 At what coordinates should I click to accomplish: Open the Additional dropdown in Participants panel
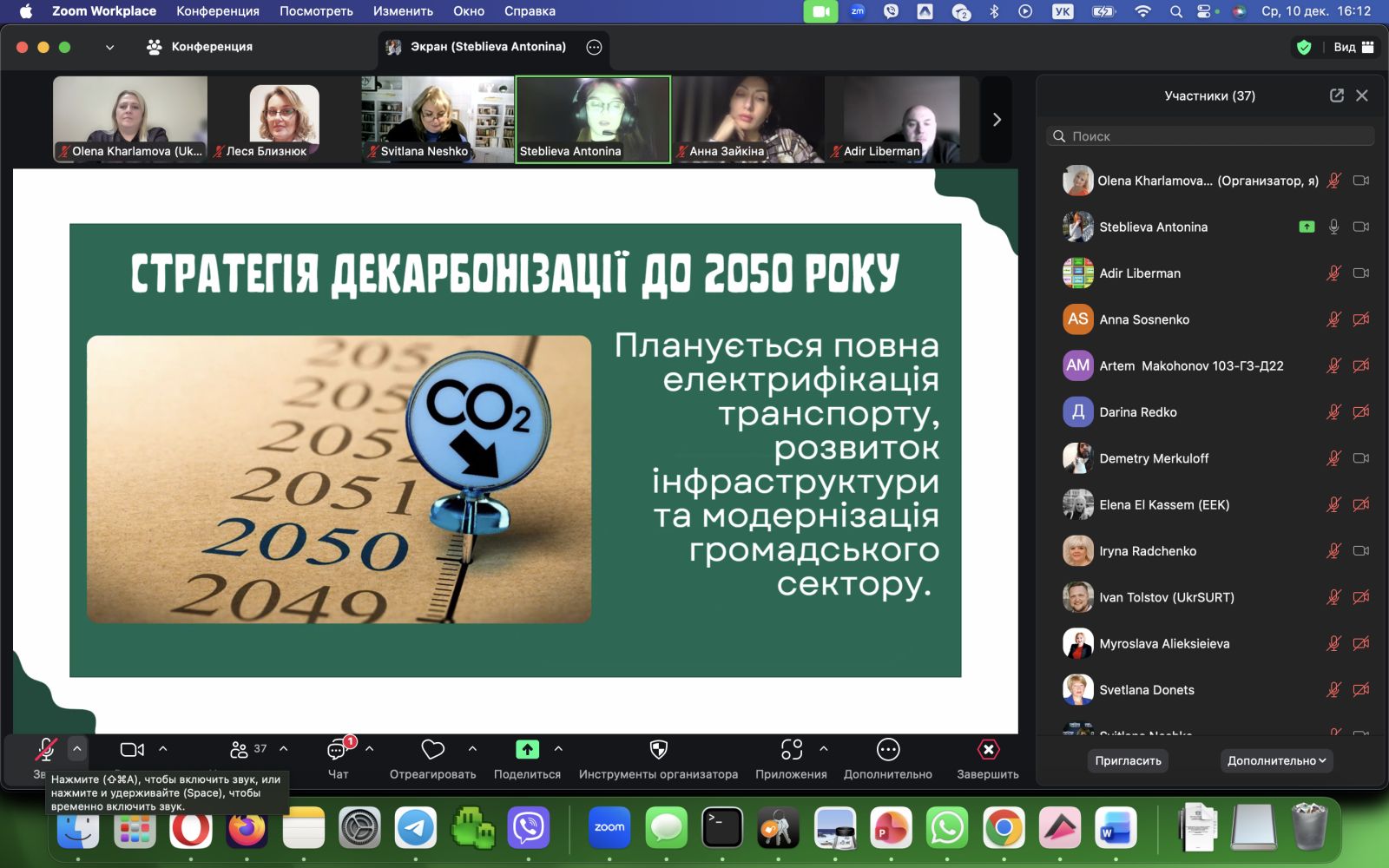pos(1275,760)
